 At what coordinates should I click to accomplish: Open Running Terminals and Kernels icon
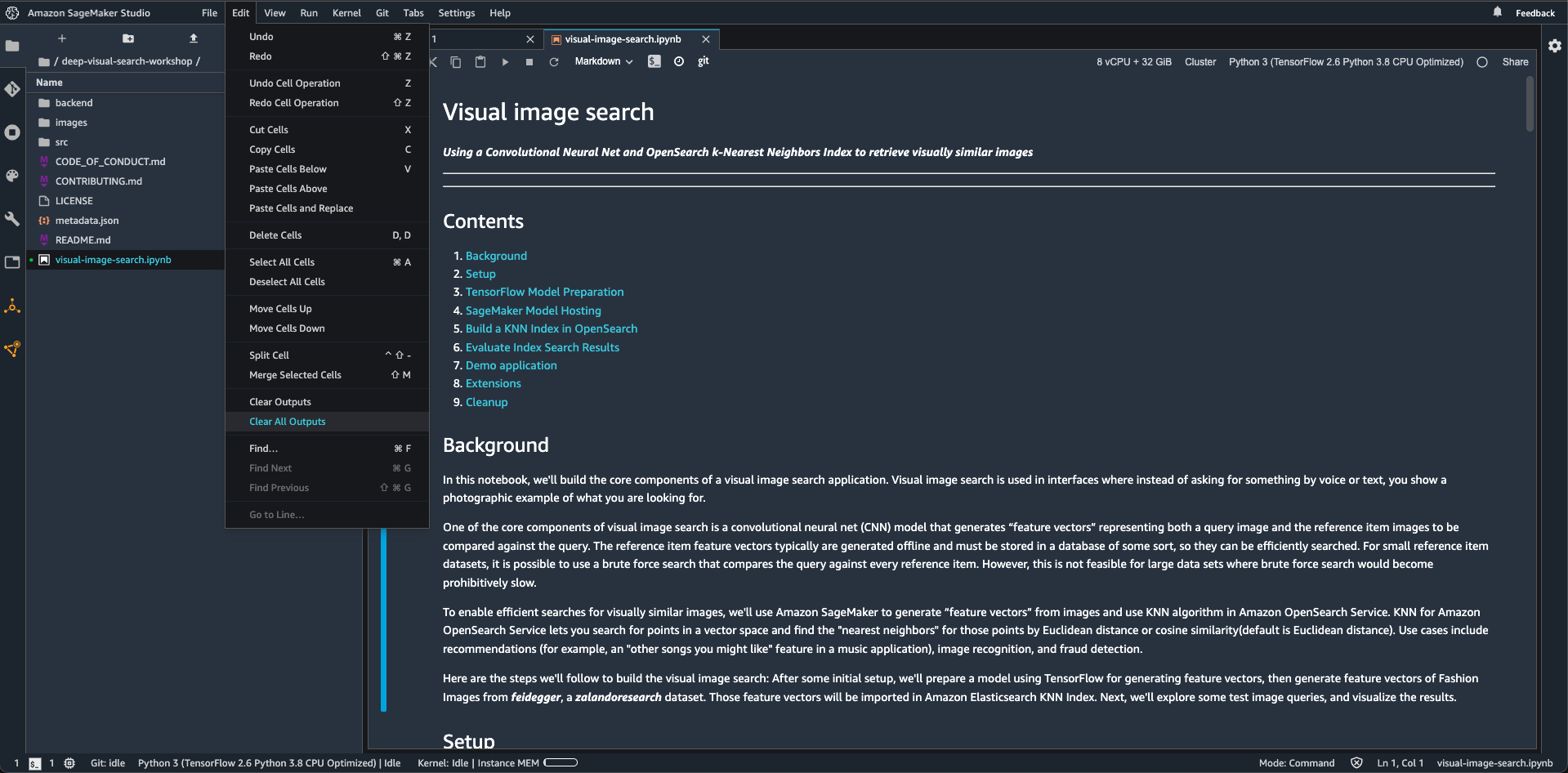tap(12, 132)
